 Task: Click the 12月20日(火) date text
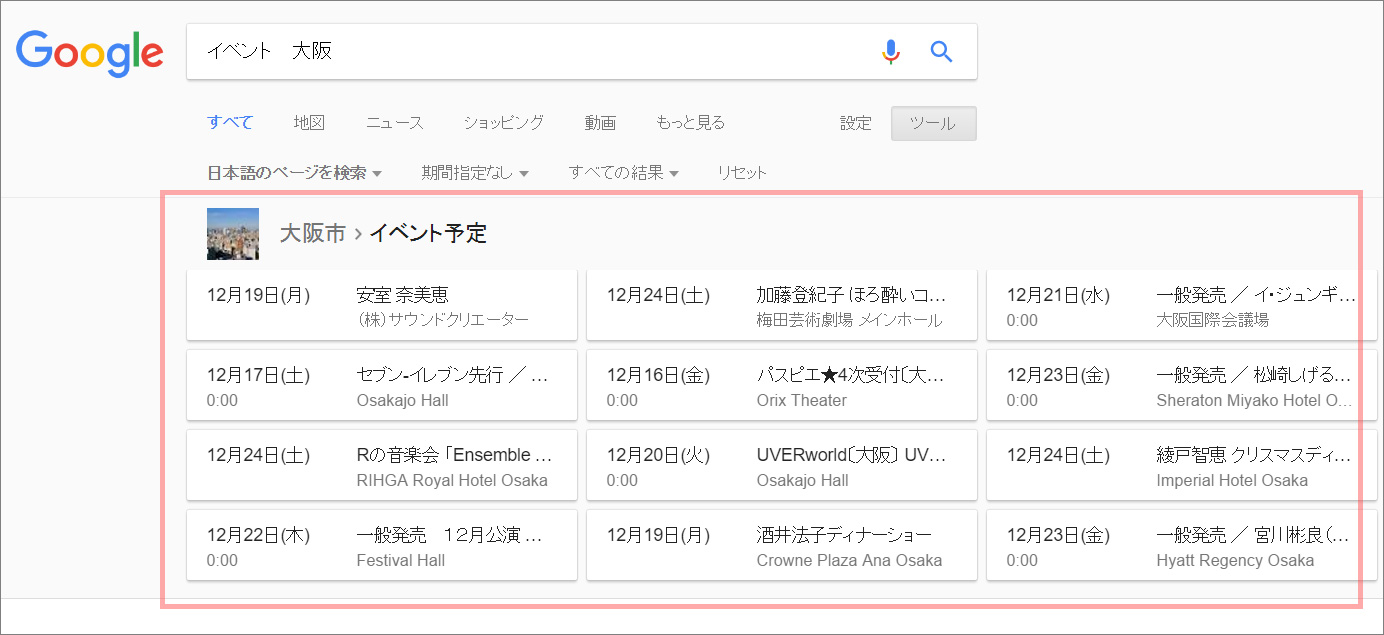658,455
